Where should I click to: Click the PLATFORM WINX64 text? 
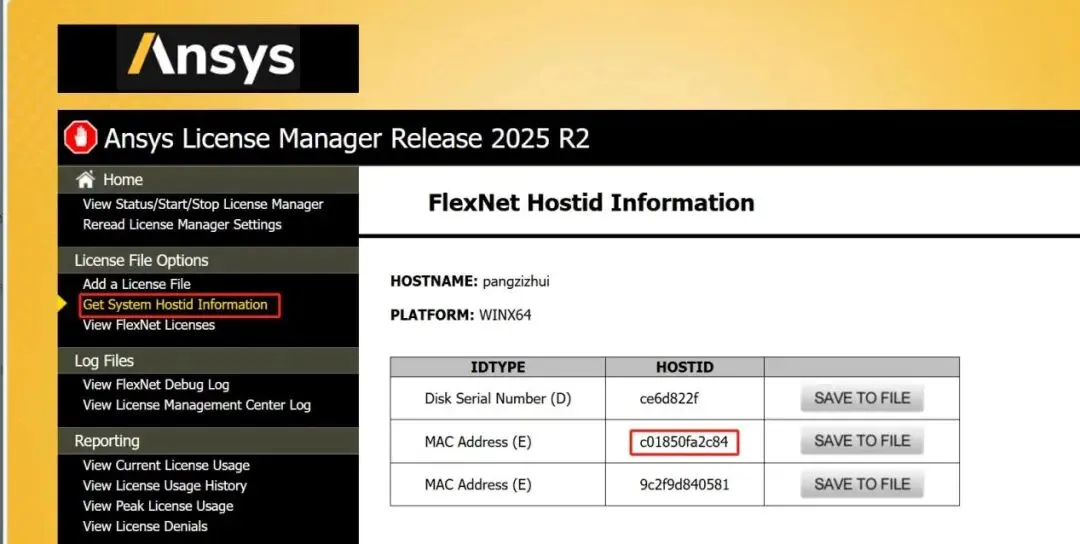(x=461, y=315)
